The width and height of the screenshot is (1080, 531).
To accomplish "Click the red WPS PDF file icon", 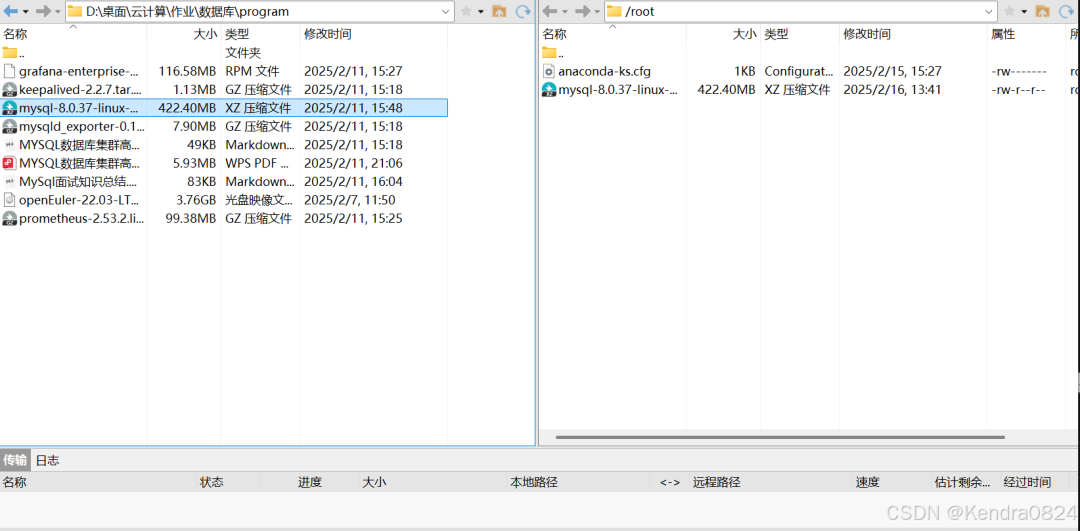I will [x=9, y=163].
